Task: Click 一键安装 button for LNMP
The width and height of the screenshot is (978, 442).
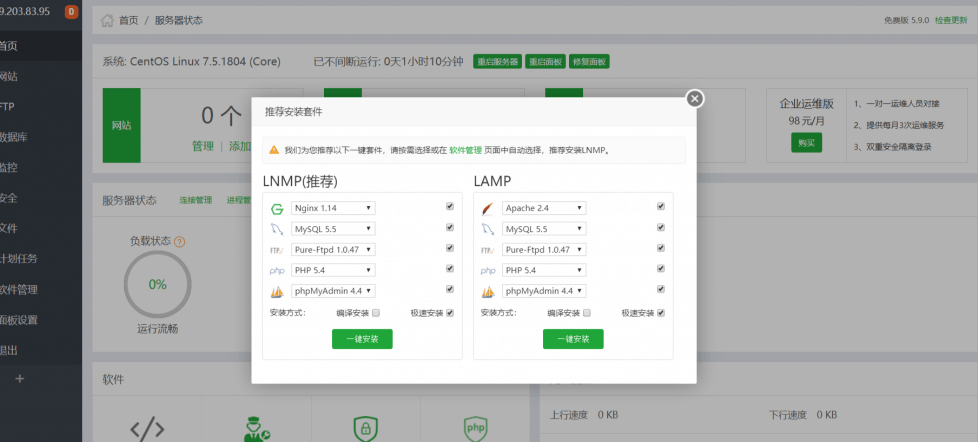Action: point(362,339)
